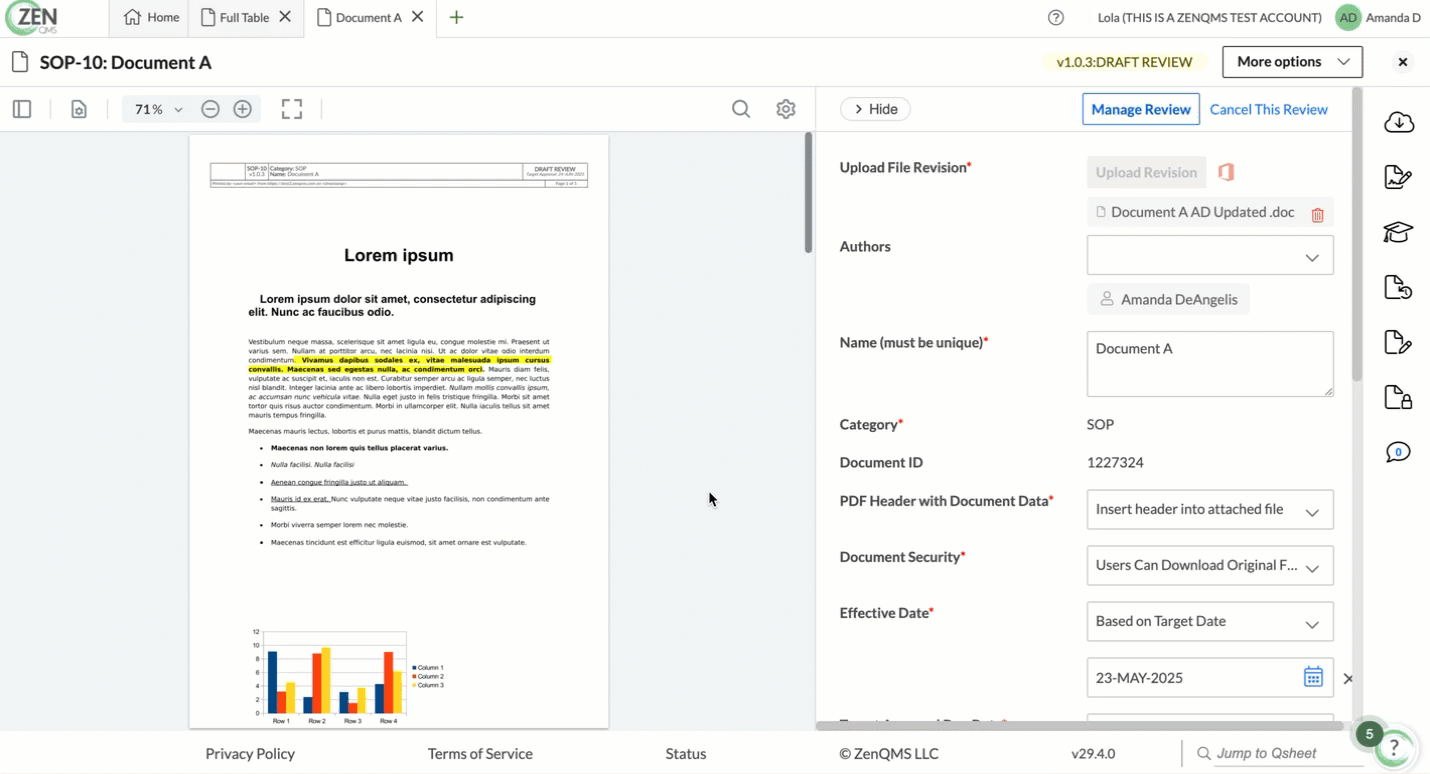Click Cancel This Review link

pos(1268,109)
